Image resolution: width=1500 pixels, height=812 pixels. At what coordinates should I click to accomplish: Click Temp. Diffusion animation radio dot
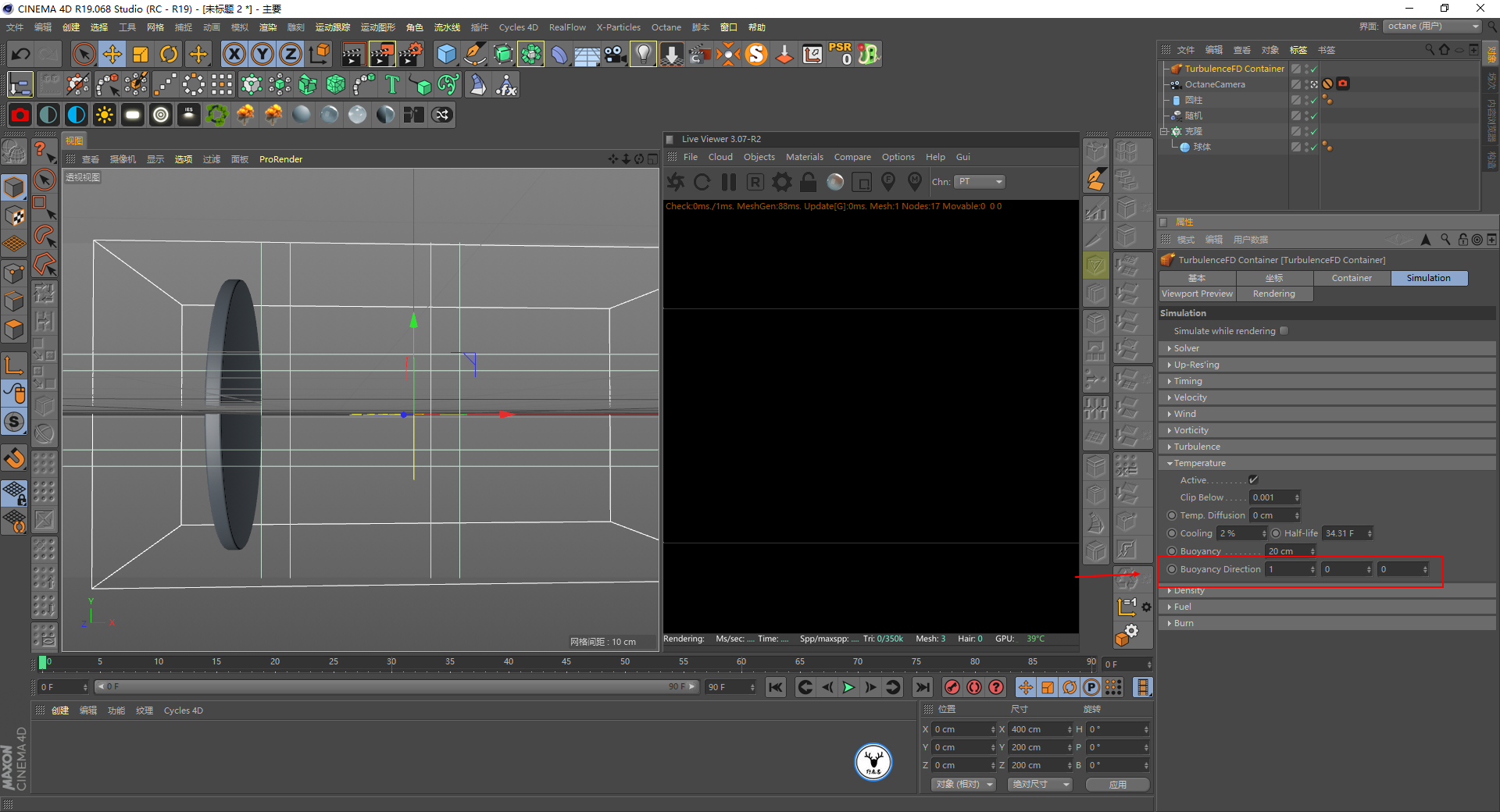pos(1172,515)
